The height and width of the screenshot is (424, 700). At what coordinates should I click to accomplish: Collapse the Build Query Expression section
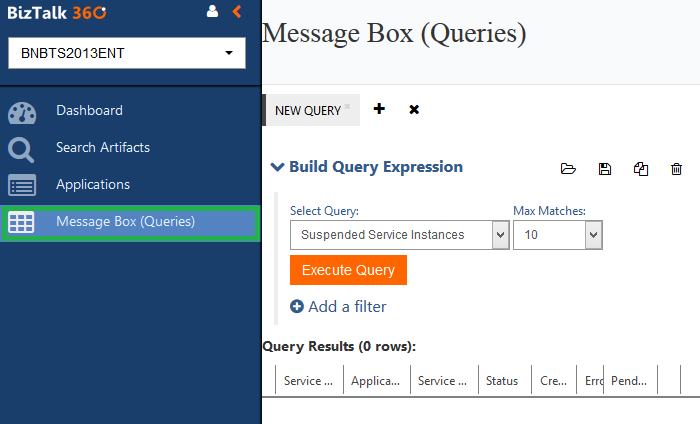point(278,168)
